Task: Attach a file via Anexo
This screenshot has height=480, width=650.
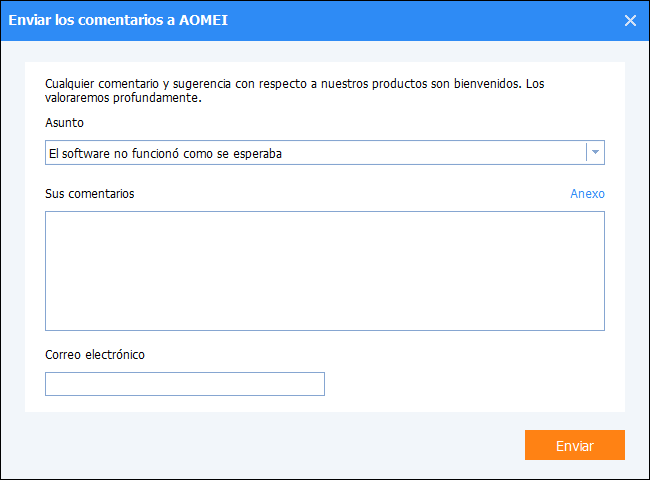Action: [x=587, y=194]
